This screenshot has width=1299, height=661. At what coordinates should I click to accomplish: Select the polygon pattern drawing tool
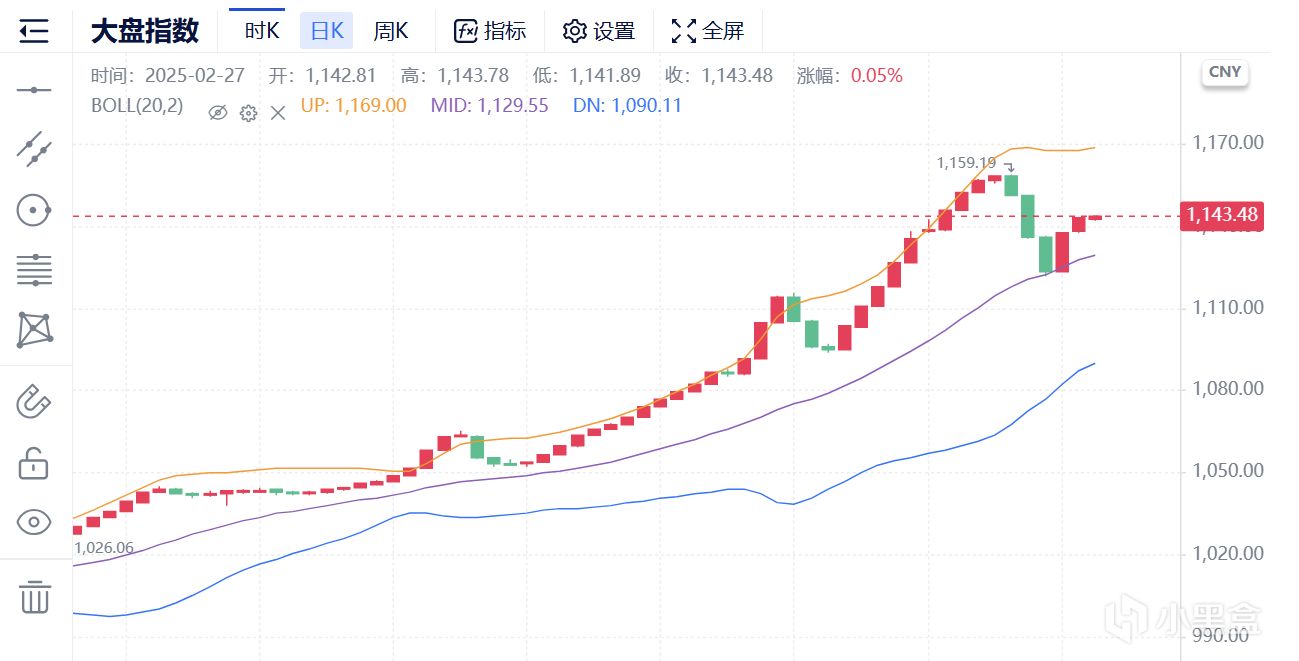(x=34, y=329)
